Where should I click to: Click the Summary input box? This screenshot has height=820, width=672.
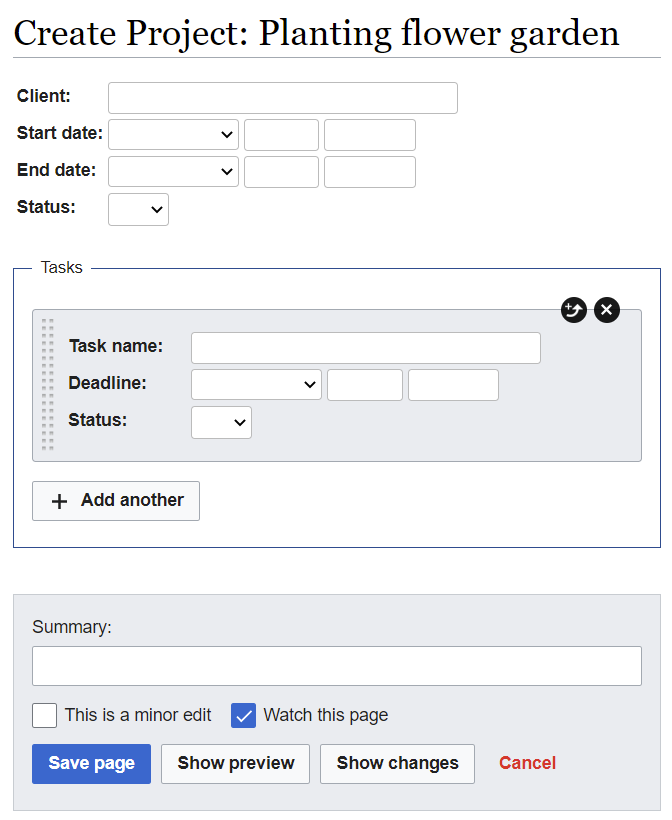336,666
